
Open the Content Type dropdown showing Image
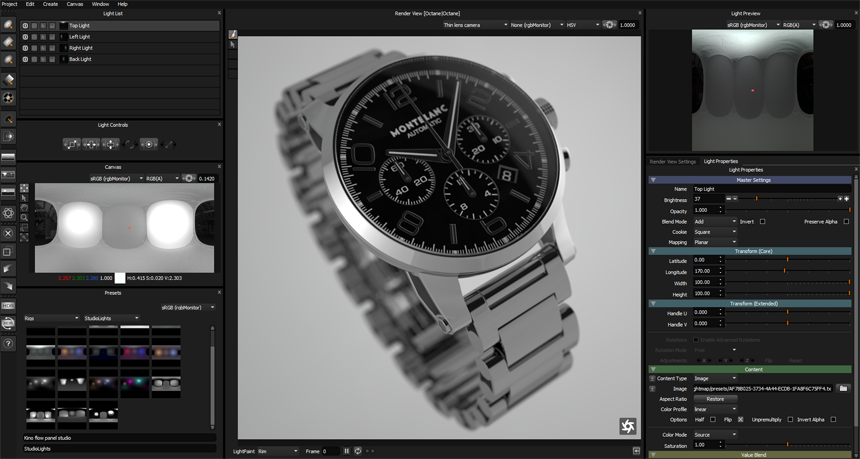click(x=715, y=378)
